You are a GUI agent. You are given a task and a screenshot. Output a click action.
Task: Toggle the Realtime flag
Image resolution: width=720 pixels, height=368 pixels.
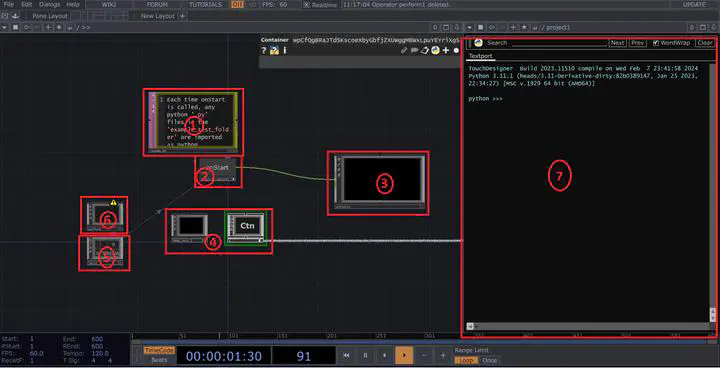[306, 5]
